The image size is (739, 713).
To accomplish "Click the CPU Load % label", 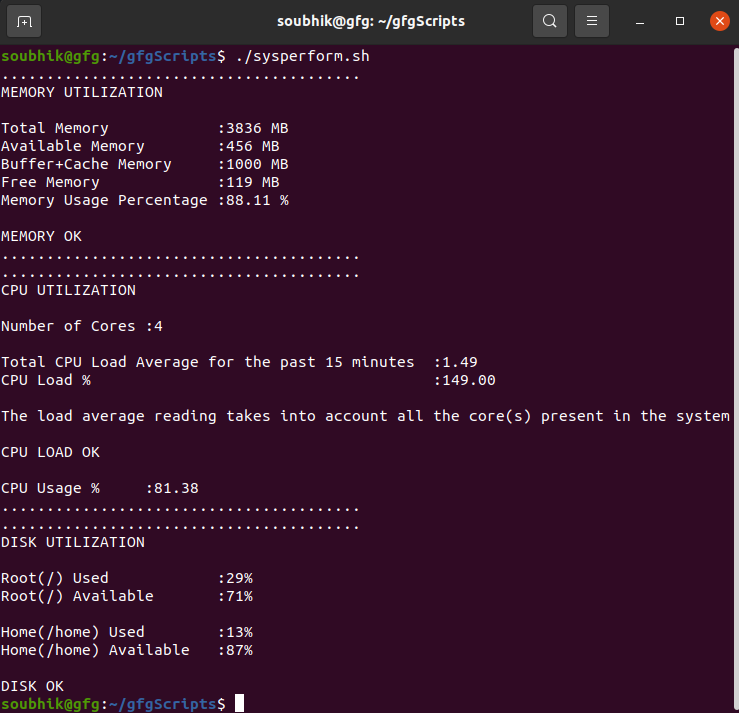I will coord(46,380).
